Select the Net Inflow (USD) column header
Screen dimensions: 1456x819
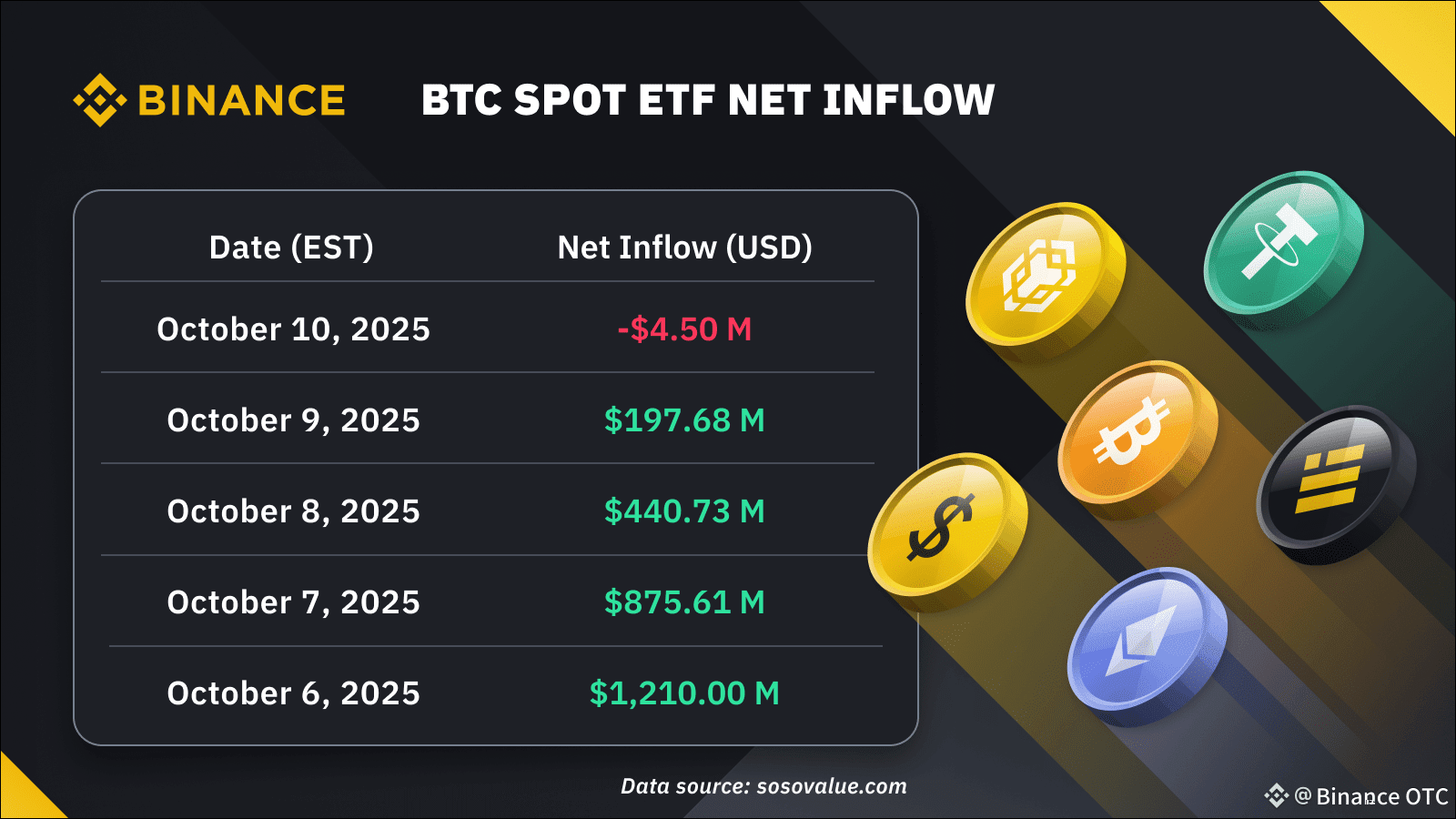[x=684, y=248]
